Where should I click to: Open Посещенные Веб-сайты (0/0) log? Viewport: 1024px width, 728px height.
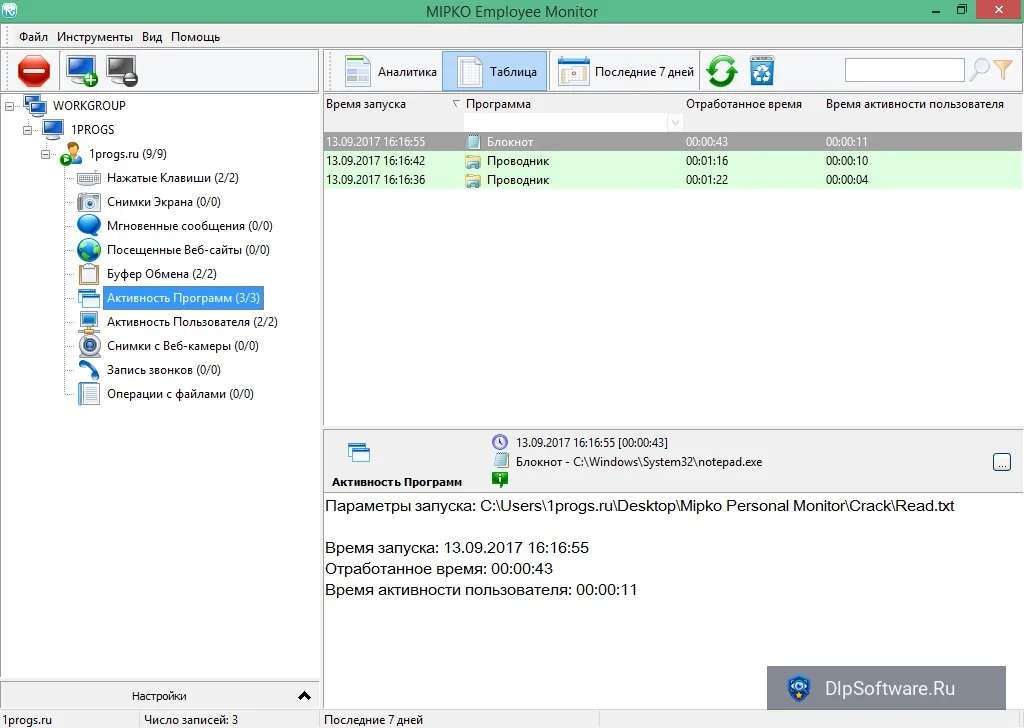click(x=188, y=249)
